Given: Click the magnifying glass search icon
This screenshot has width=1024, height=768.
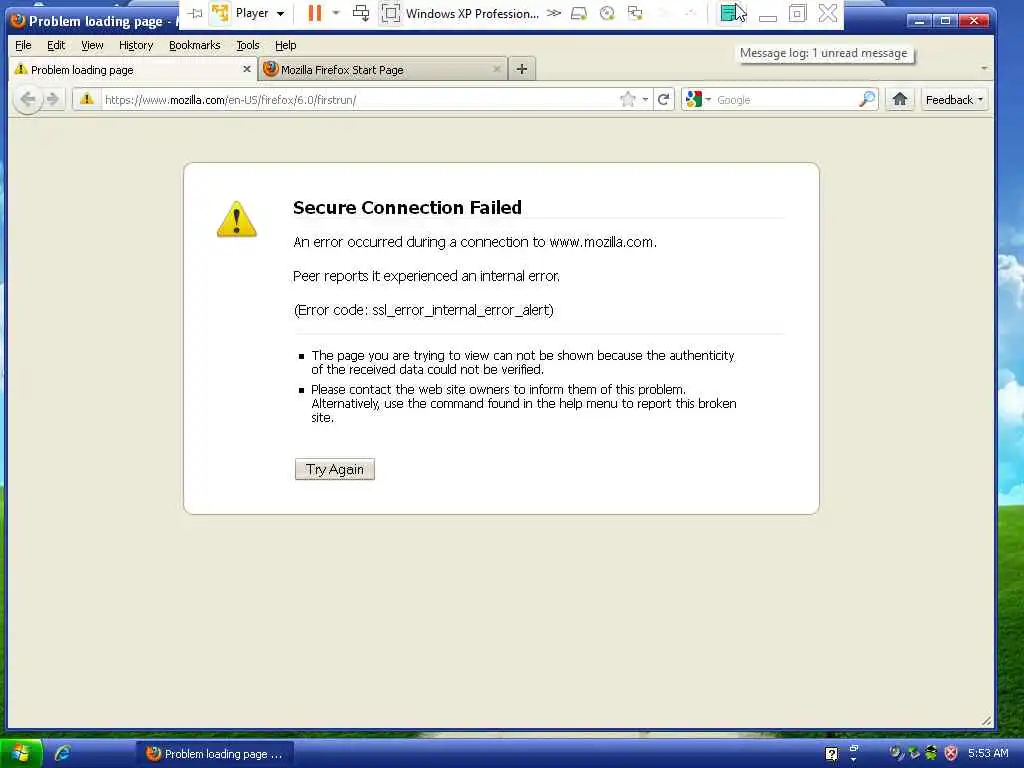Looking at the screenshot, I should pos(867,99).
